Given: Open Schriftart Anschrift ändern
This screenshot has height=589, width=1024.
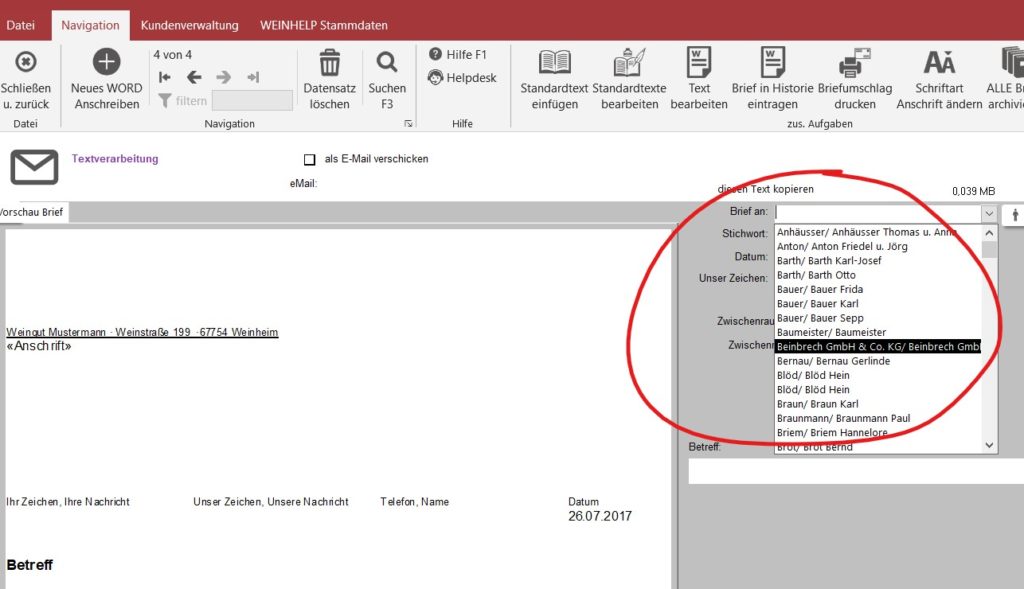Looking at the screenshot, I should pos(939,63).
